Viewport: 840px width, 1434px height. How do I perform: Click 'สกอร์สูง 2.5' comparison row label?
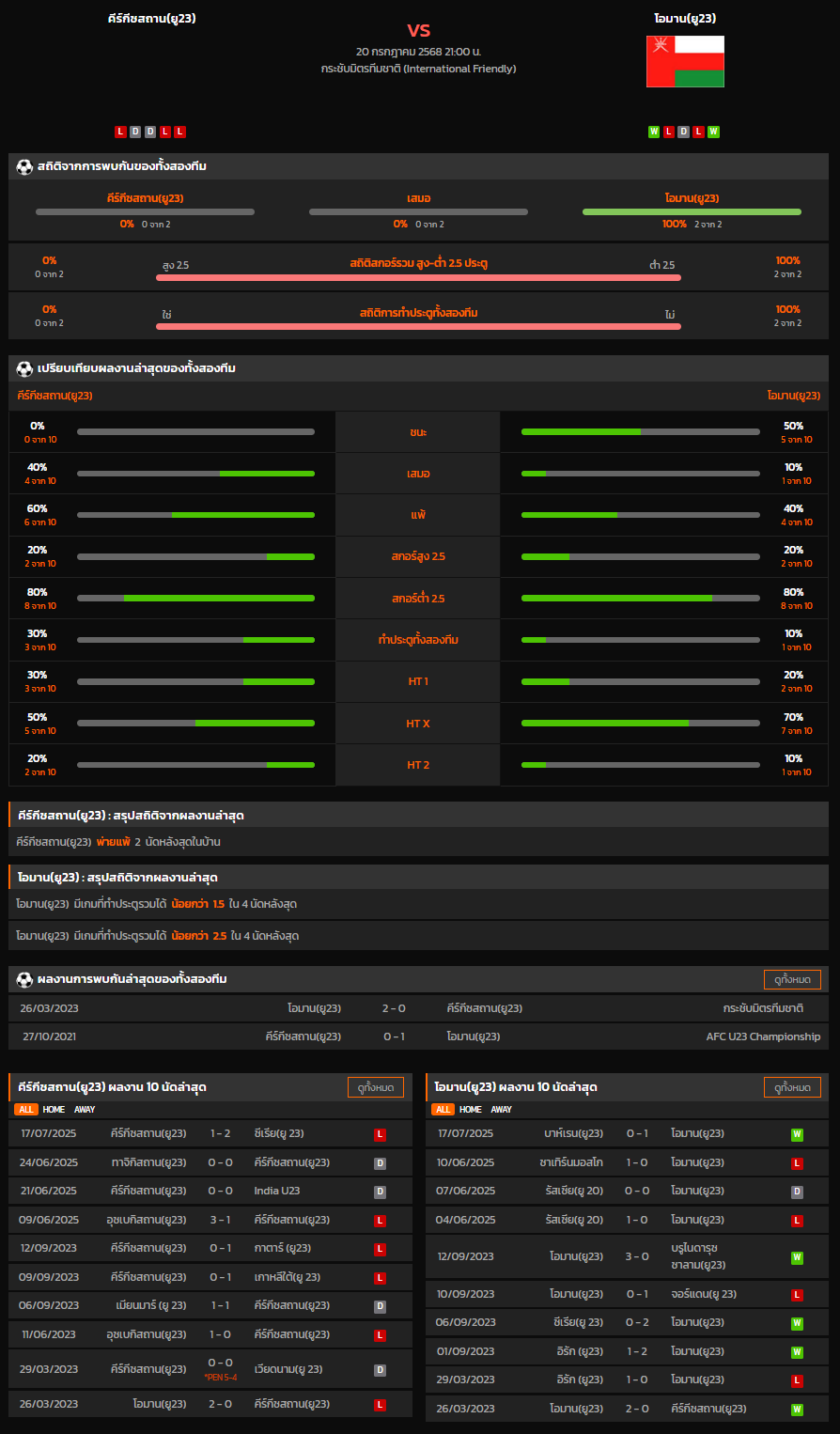coord(418,556)
